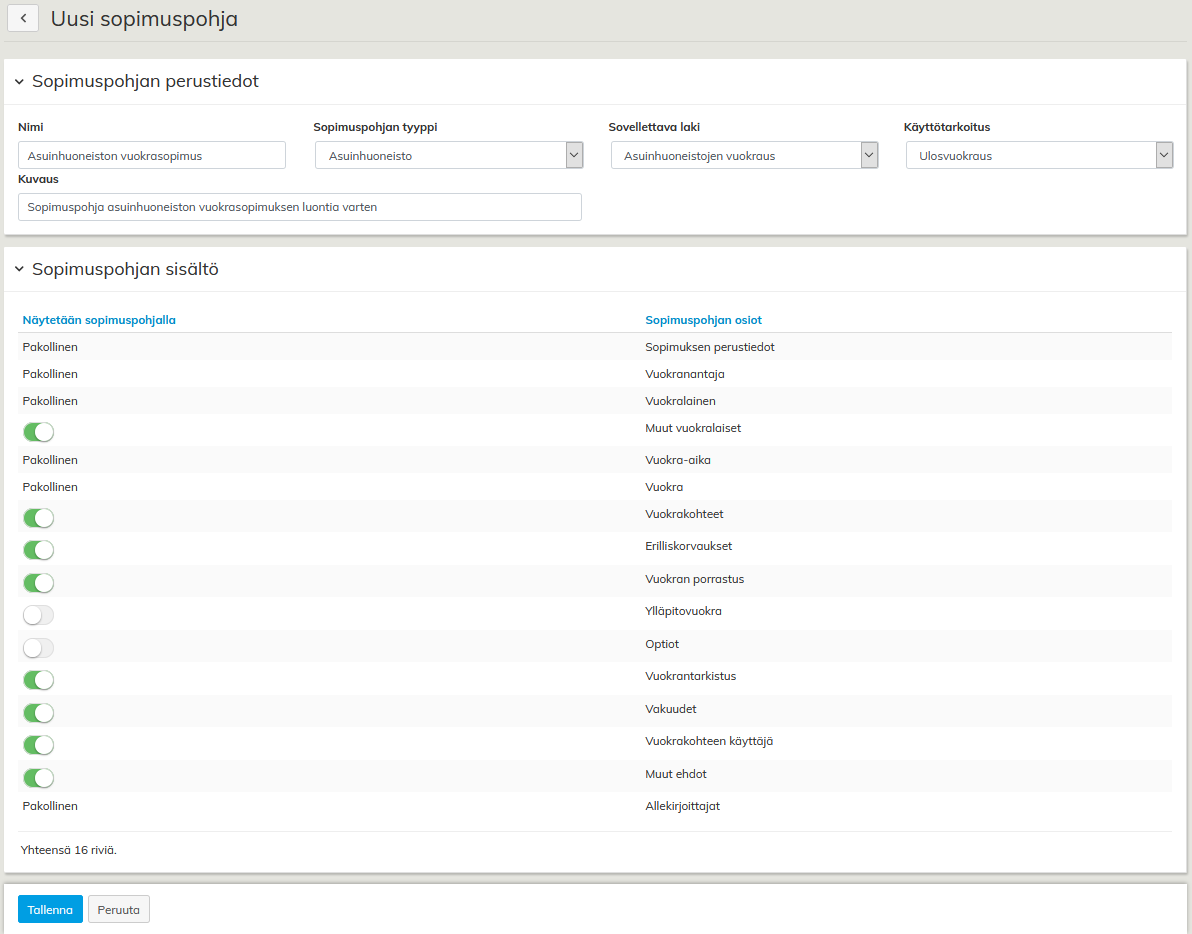Disable the Vuokrakohteet toggle
The image size is (1192, 934).
38,518
